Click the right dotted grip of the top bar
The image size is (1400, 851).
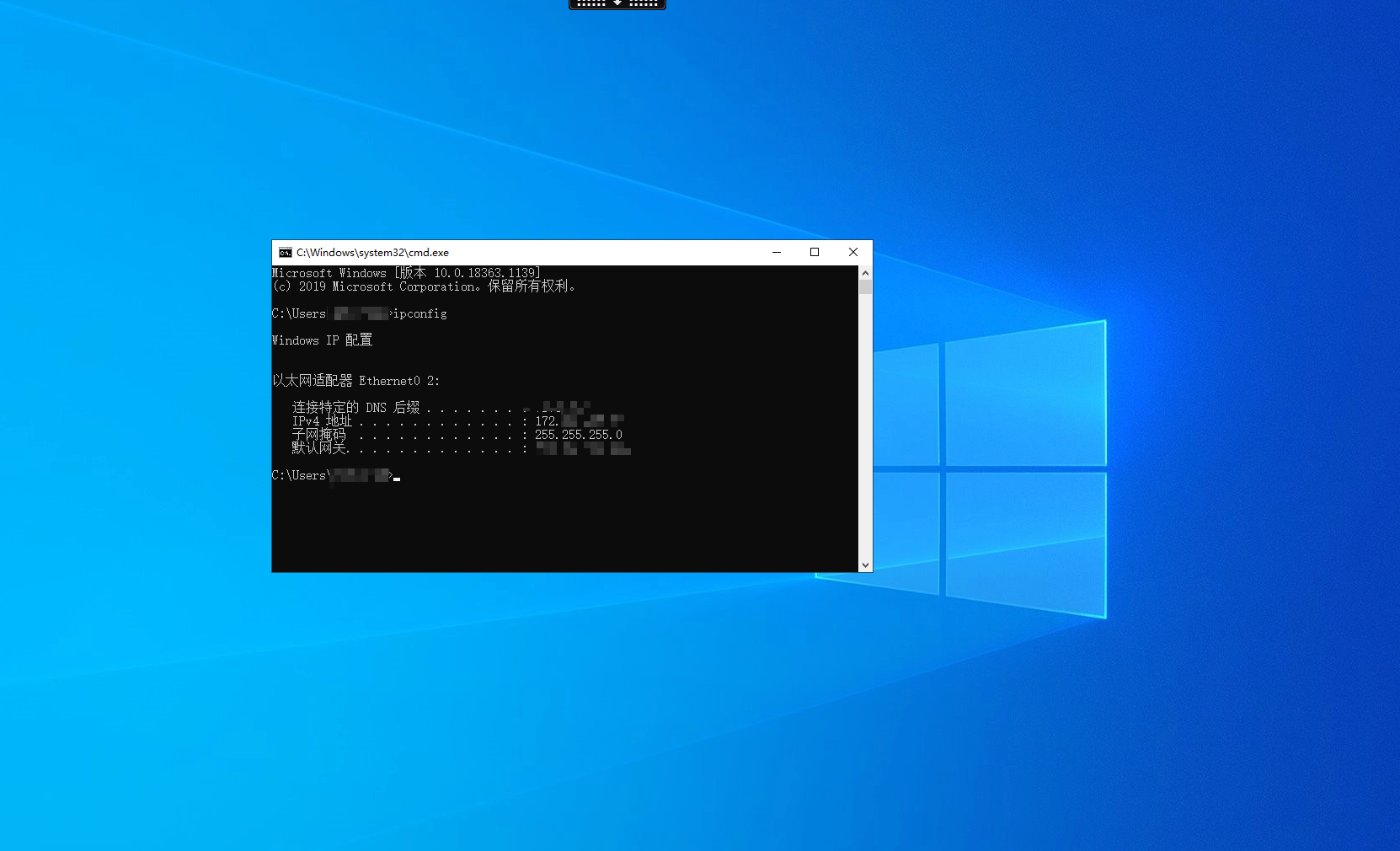point(644,3)
